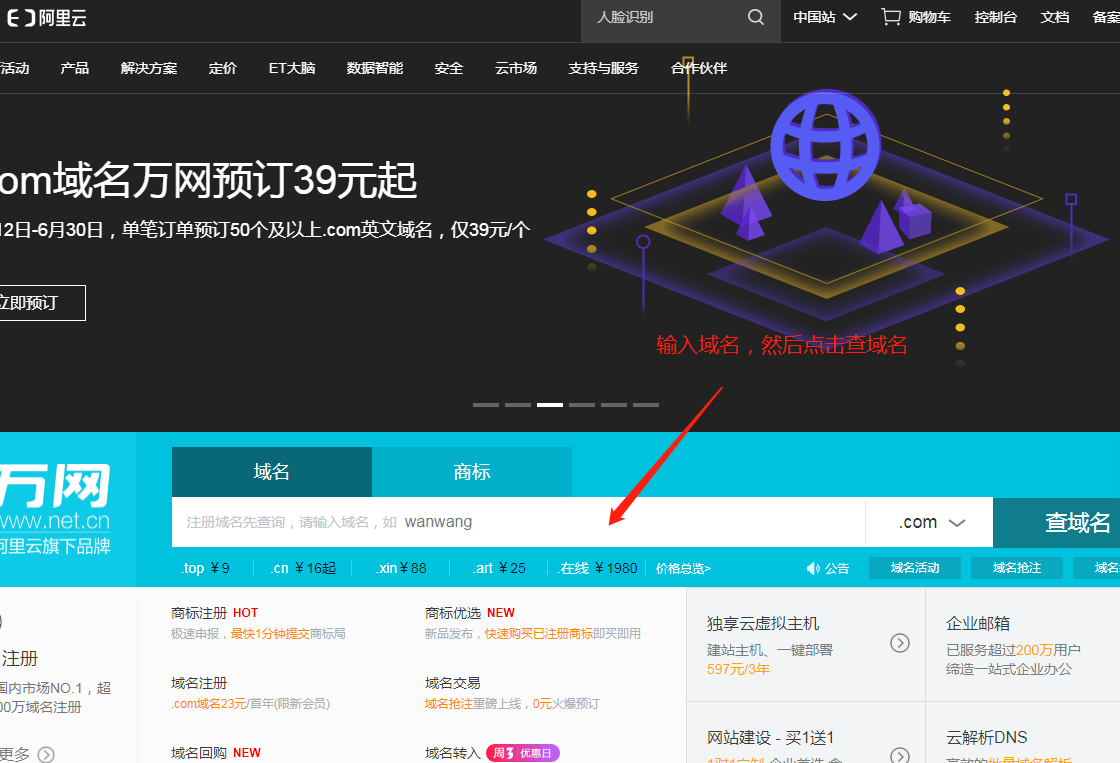Open the 中国站 region dropdown
Viewport: 1120px width, 763px height.
pos(824,17)
